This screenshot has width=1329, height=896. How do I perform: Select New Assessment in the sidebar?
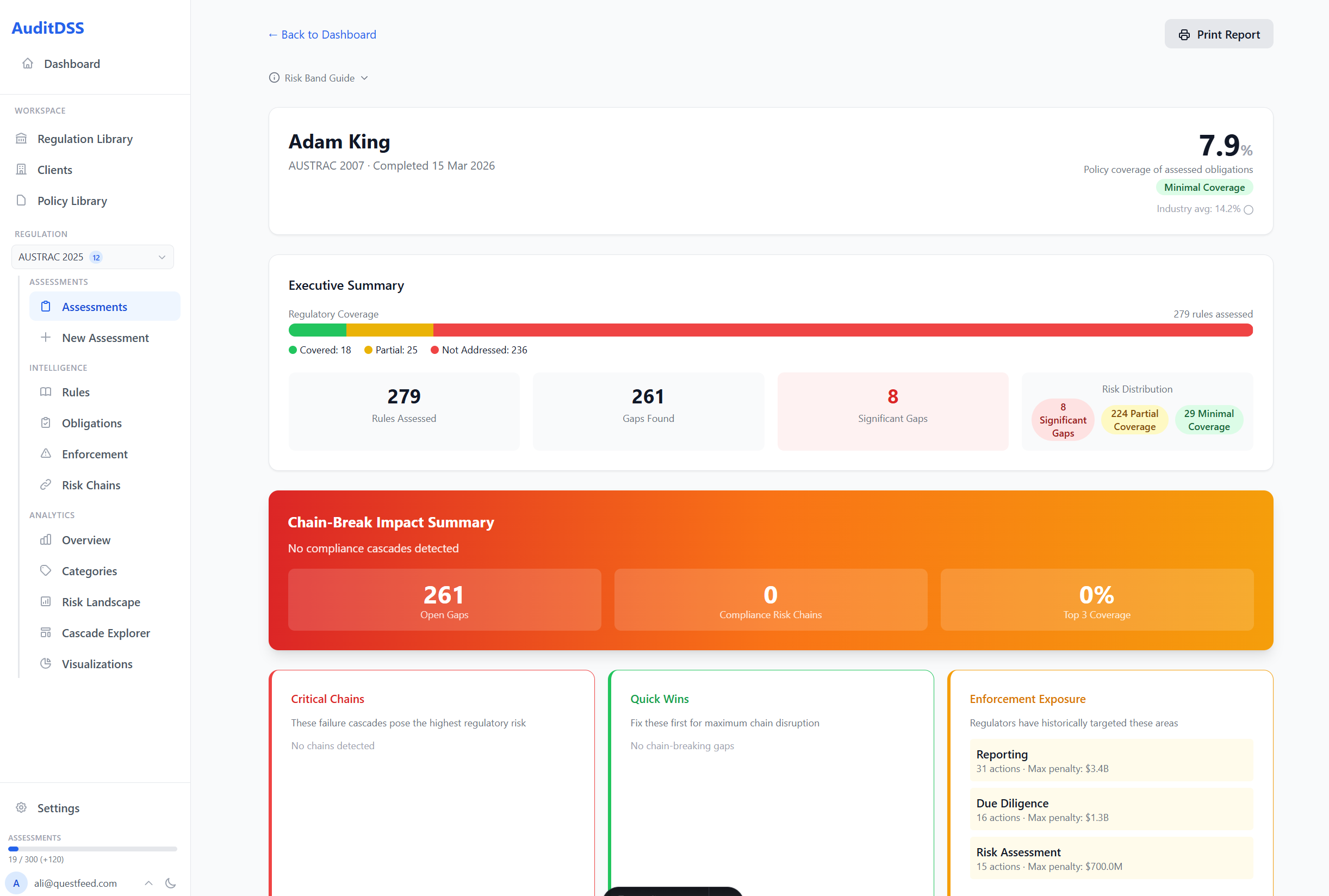coord(105,338)
